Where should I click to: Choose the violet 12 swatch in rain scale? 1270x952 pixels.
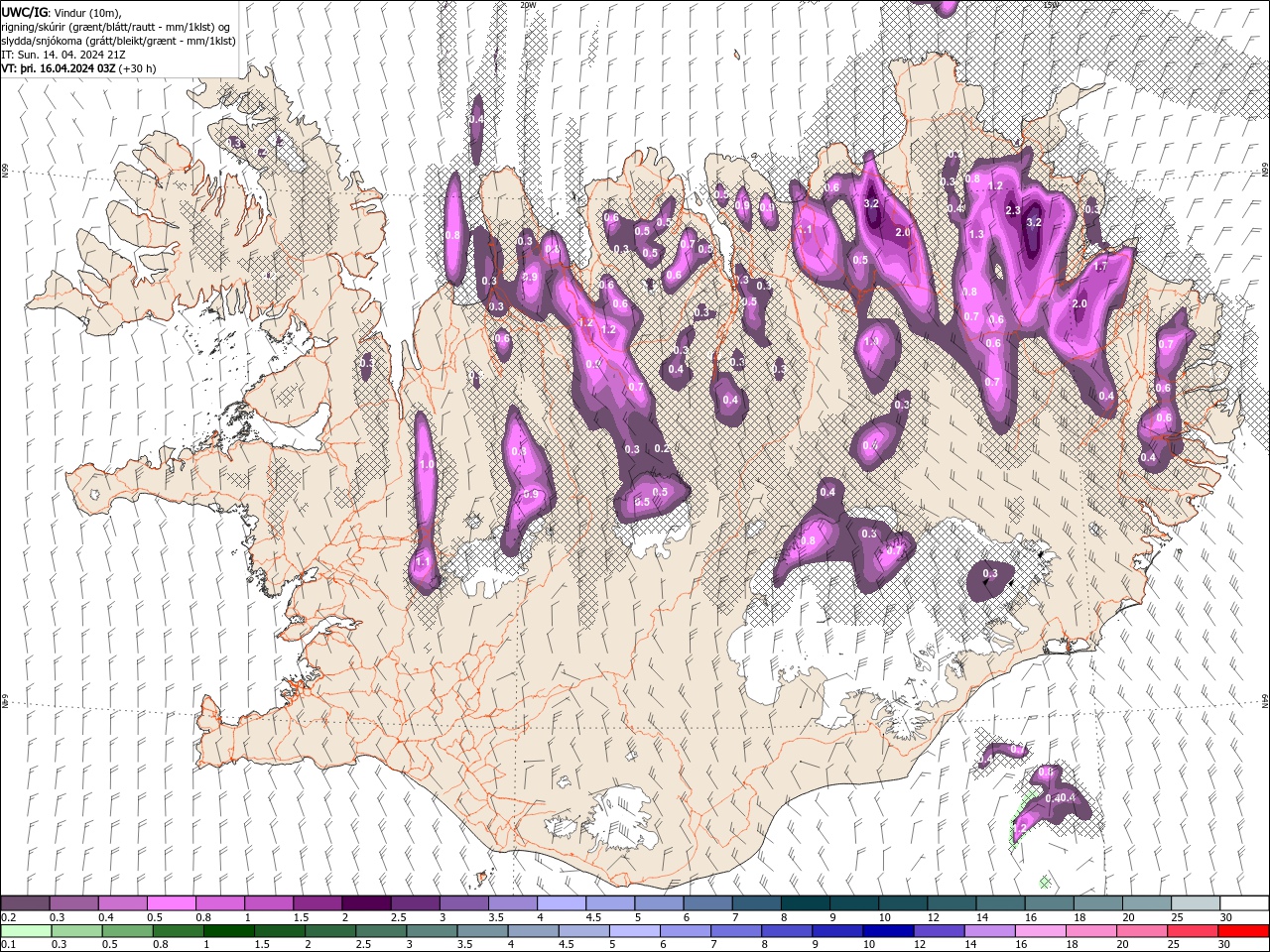938,931
